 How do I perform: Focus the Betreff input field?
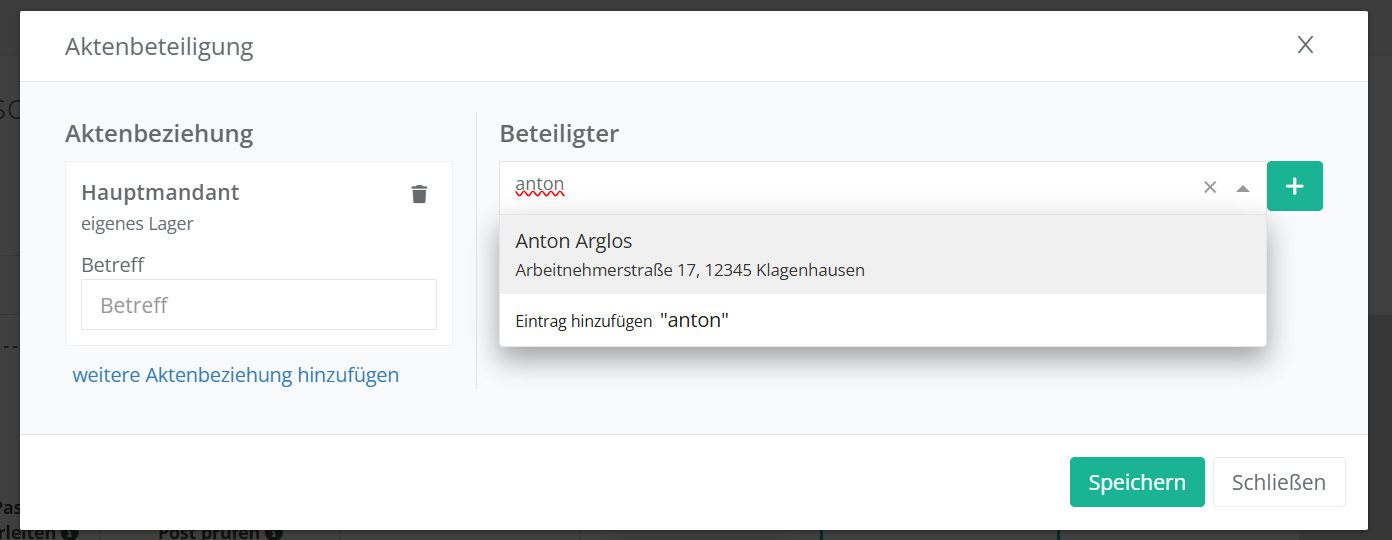click(259, 305)
